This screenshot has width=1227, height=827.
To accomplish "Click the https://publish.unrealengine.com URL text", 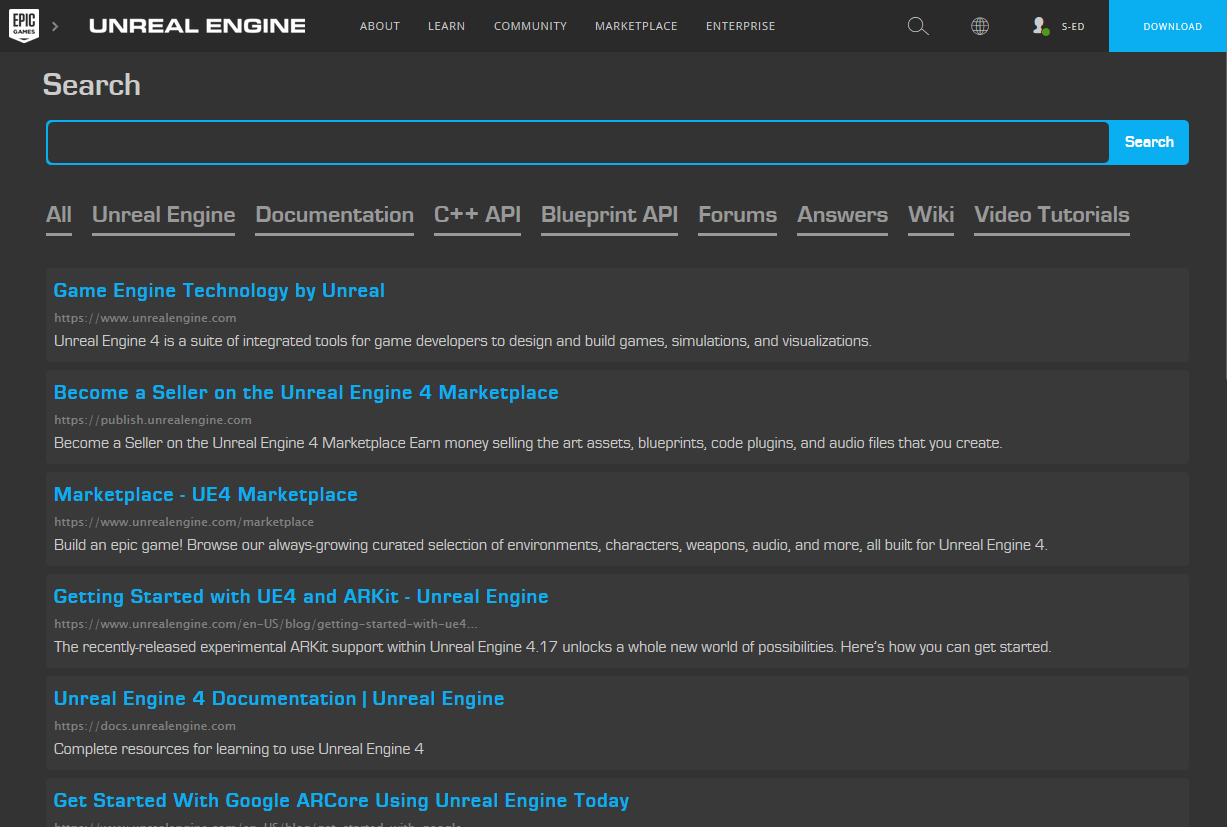I will [153, 420].
